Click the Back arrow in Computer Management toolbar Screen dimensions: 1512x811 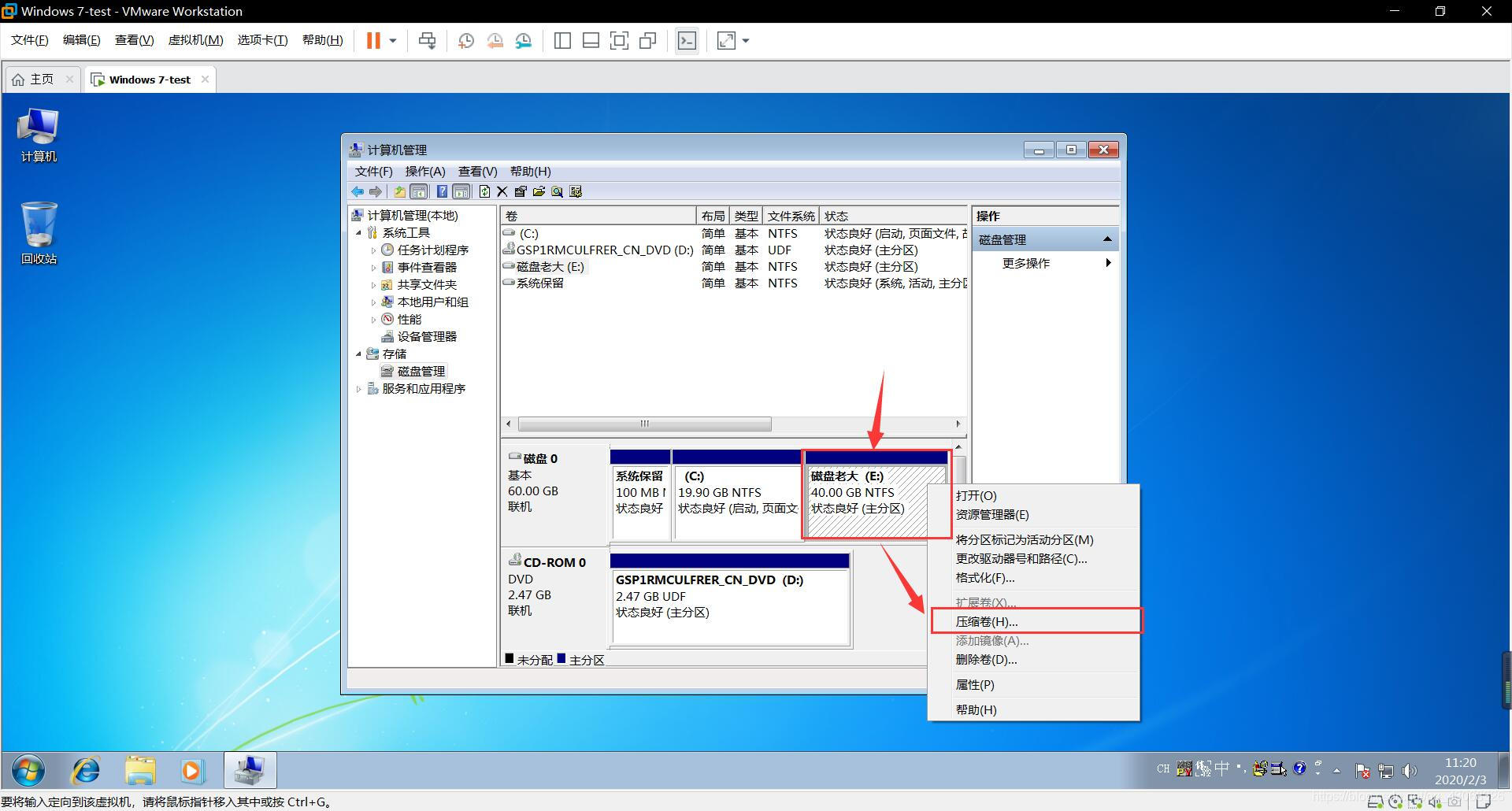(358, 191)
